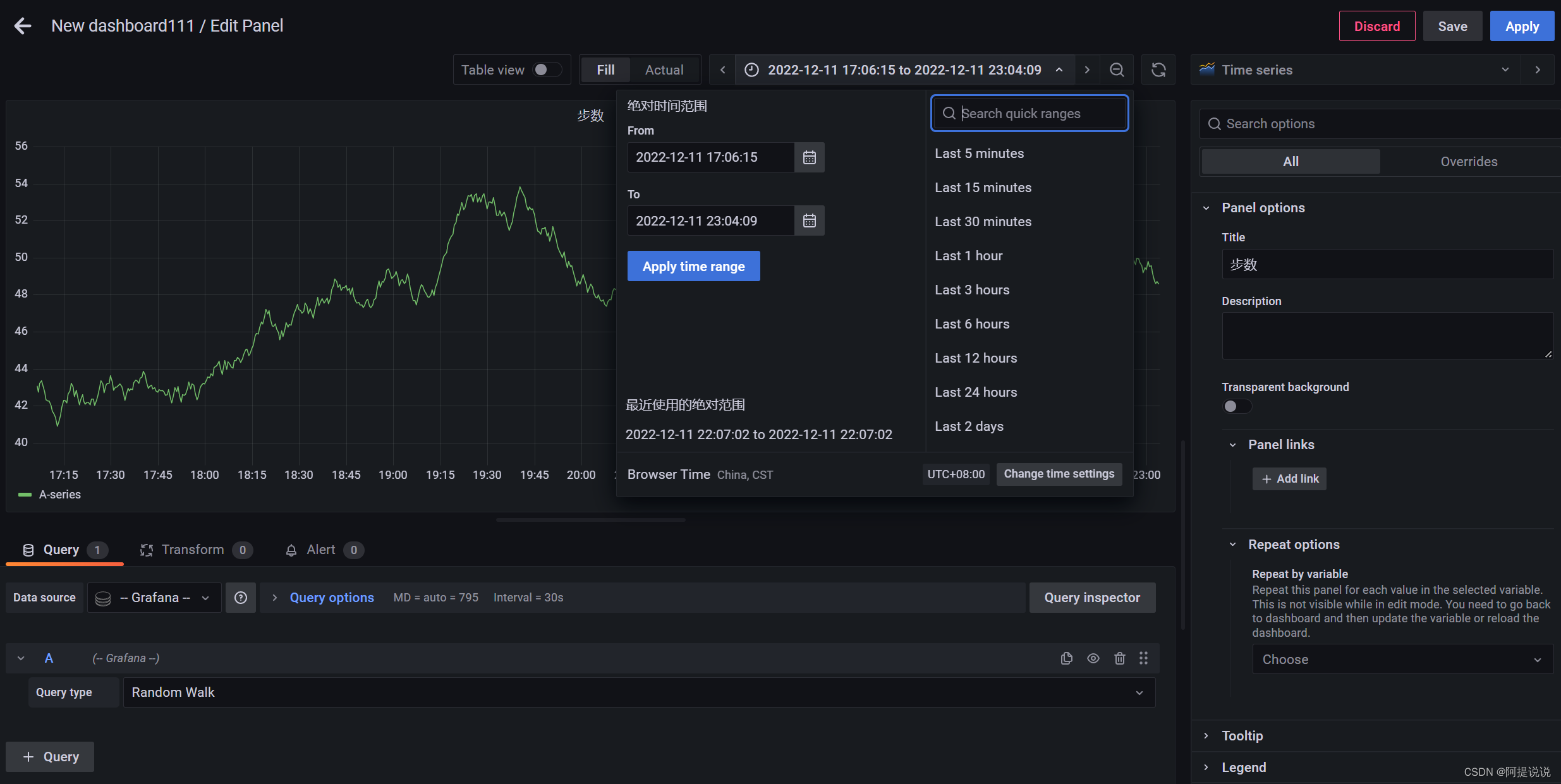Select the Overrides tab

tap(1469, 162)
